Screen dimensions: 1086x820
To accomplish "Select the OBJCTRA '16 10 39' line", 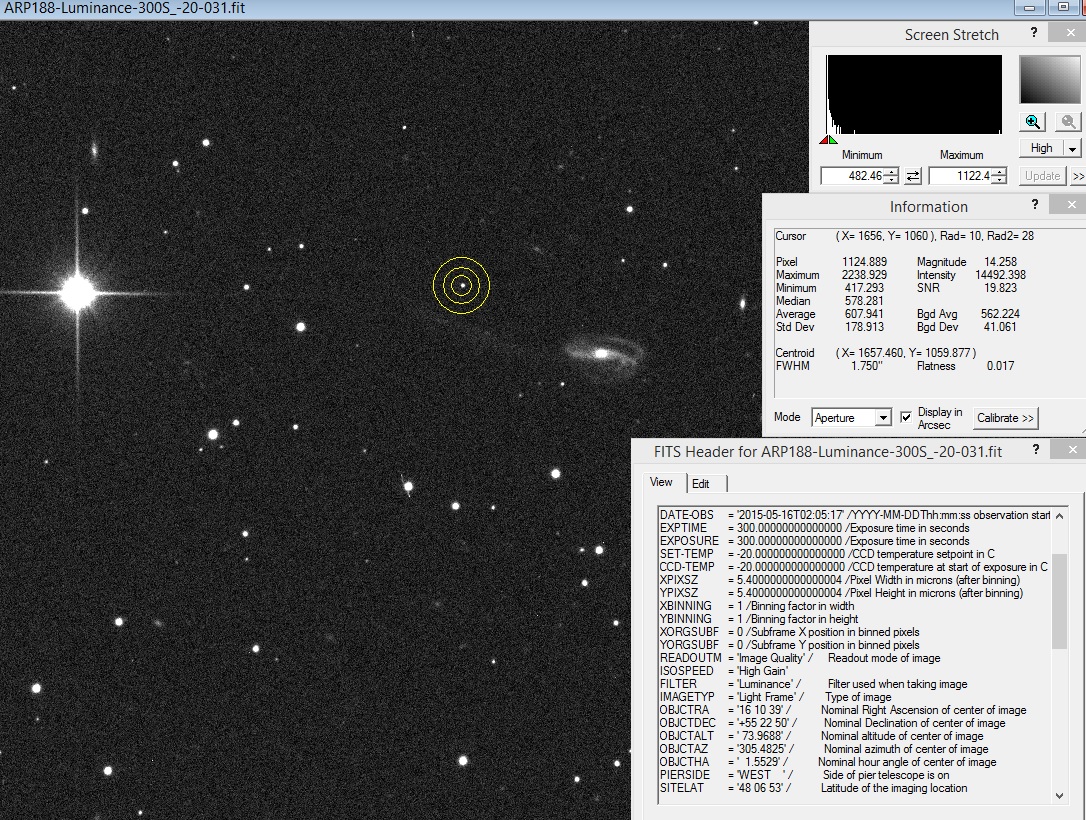I will click(843, 710).
